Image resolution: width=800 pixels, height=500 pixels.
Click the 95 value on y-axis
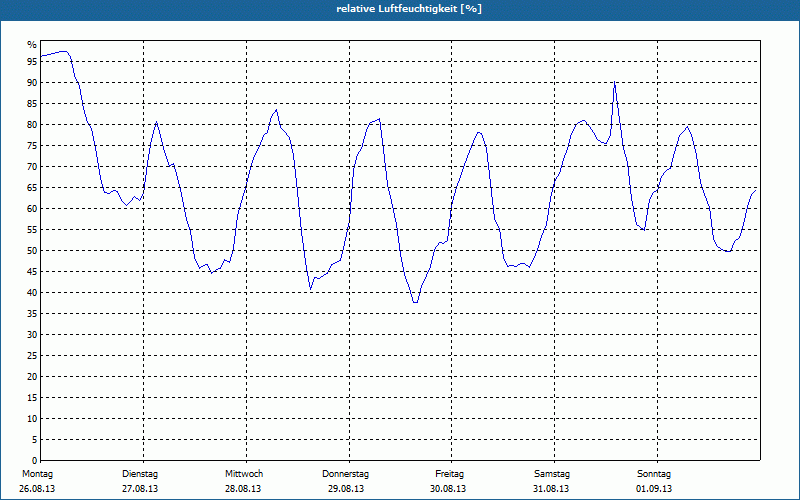(x=32, y=62)
